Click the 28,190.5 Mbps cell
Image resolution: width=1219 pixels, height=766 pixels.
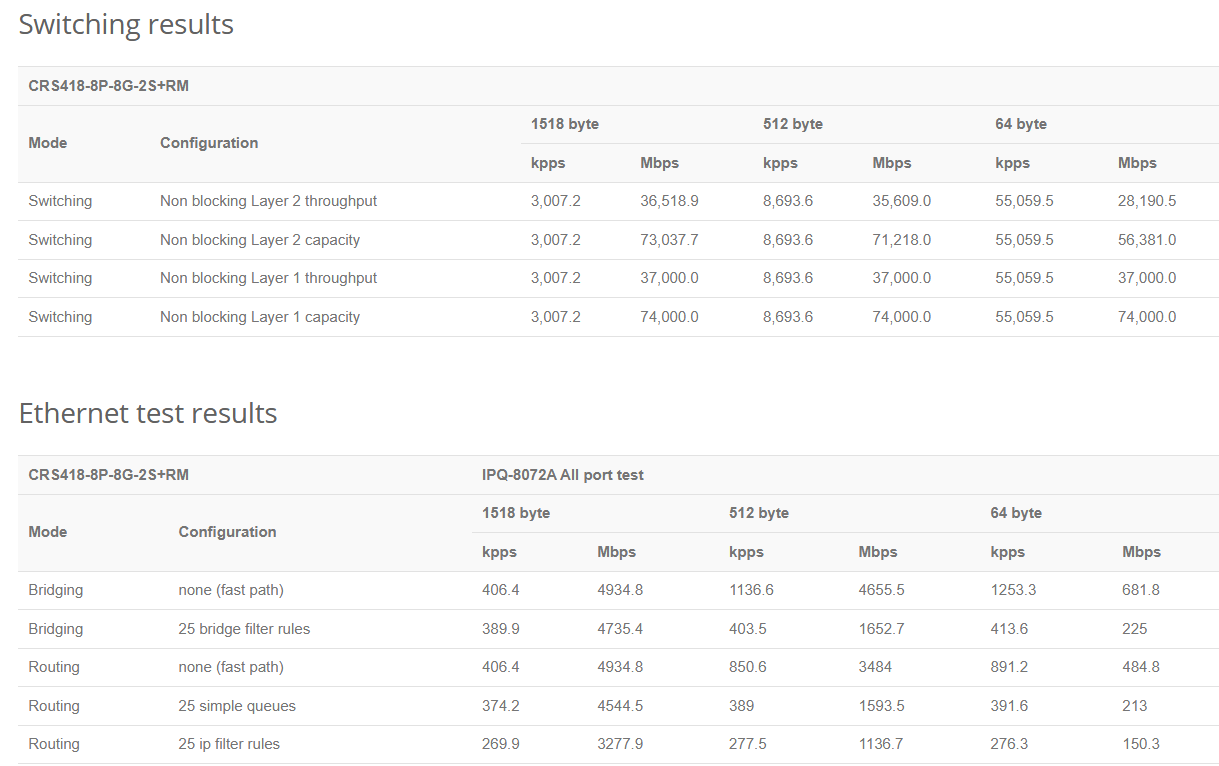click(x=1146, y=201)
